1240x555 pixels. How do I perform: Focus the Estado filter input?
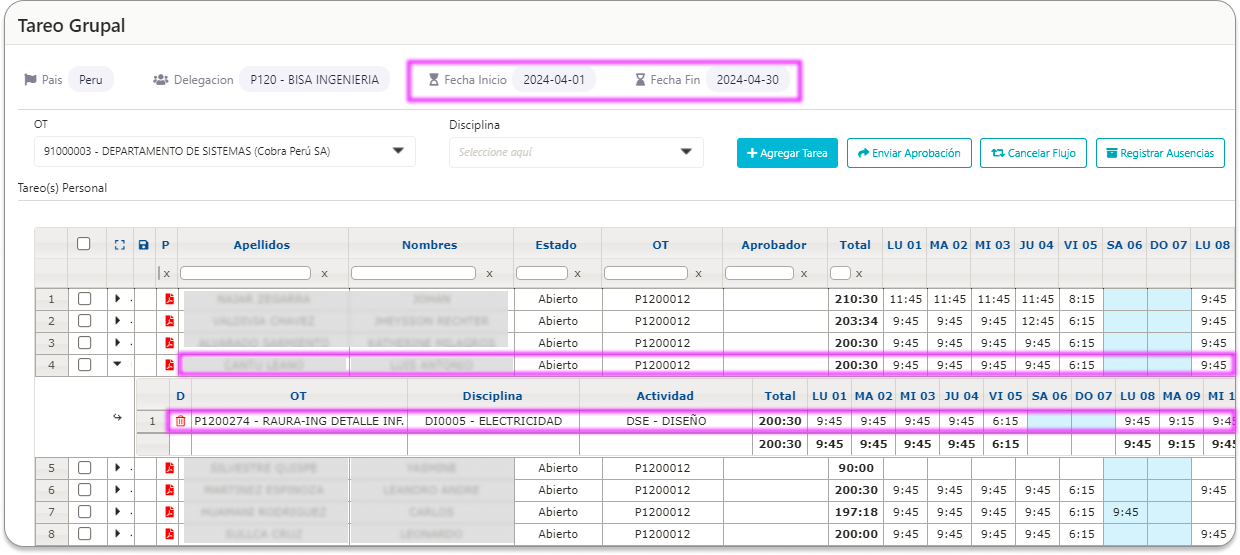click(x=542, y=273)
